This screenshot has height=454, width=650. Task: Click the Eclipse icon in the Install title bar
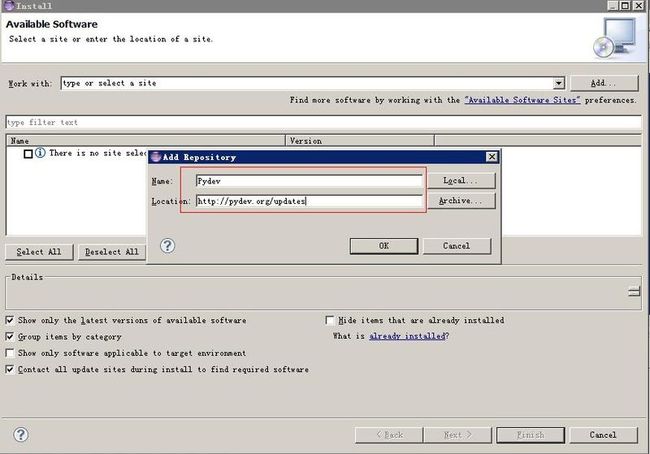click(9, 5)
